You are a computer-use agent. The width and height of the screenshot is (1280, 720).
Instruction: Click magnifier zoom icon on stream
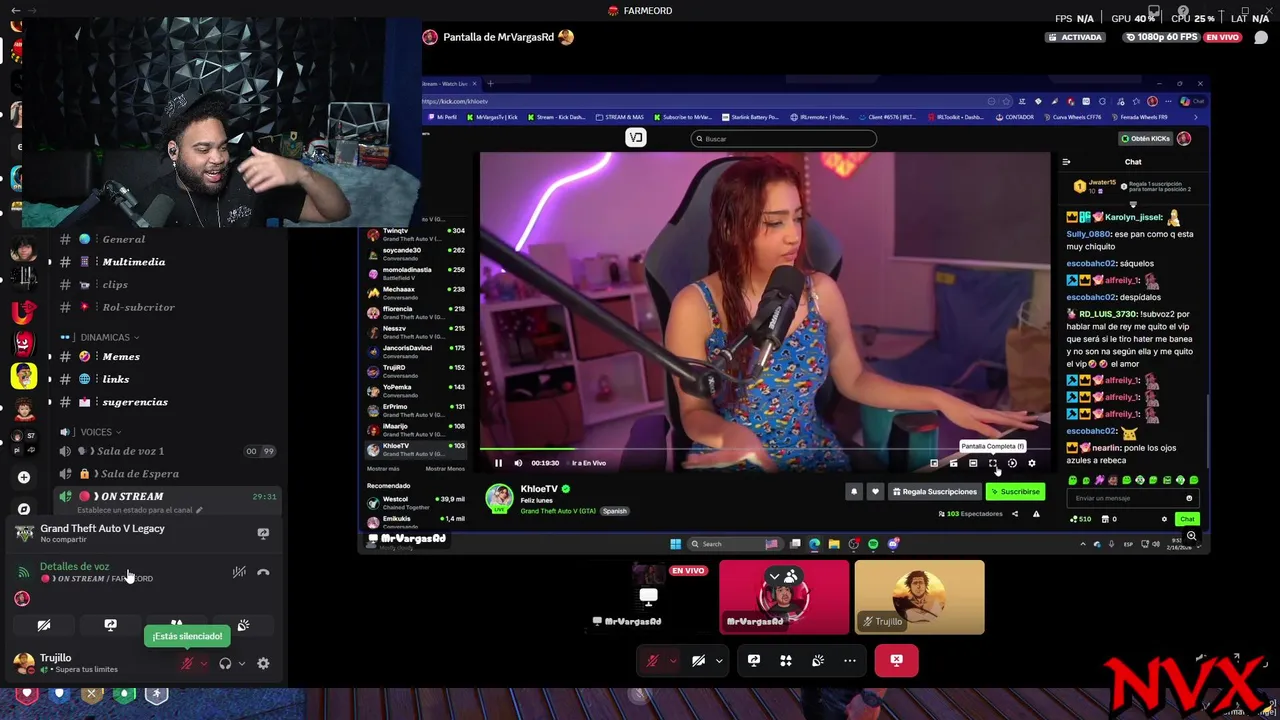click(x=1191, y=537)
